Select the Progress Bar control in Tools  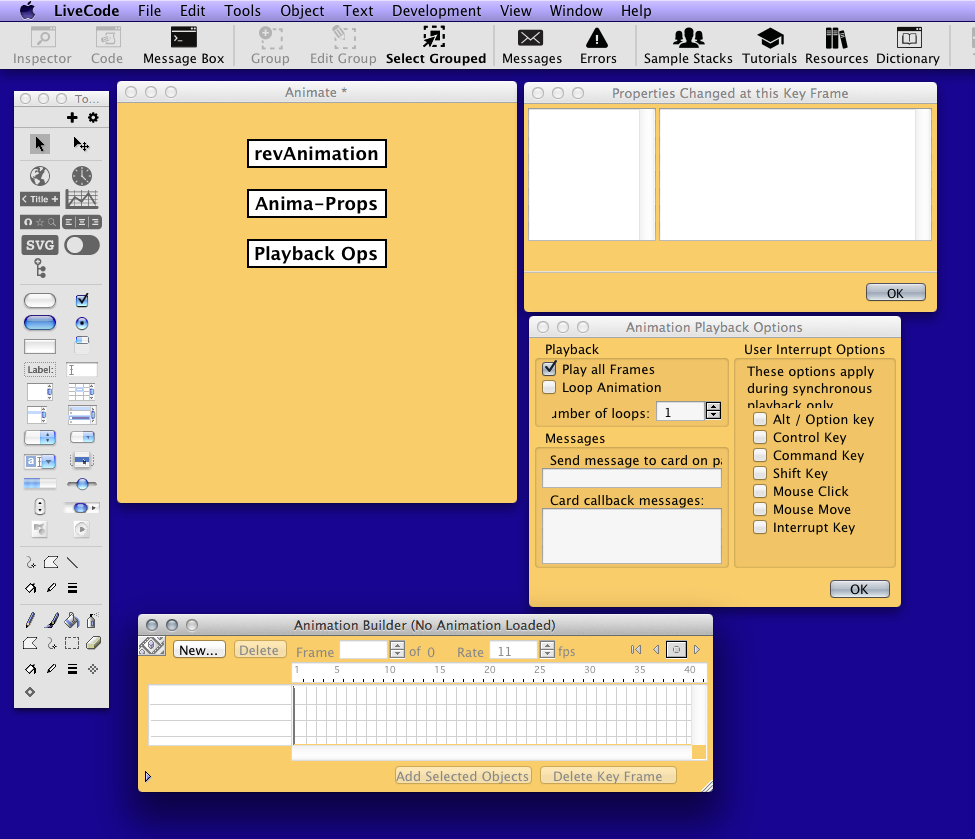pyautogui.click(x=40, y=484)
